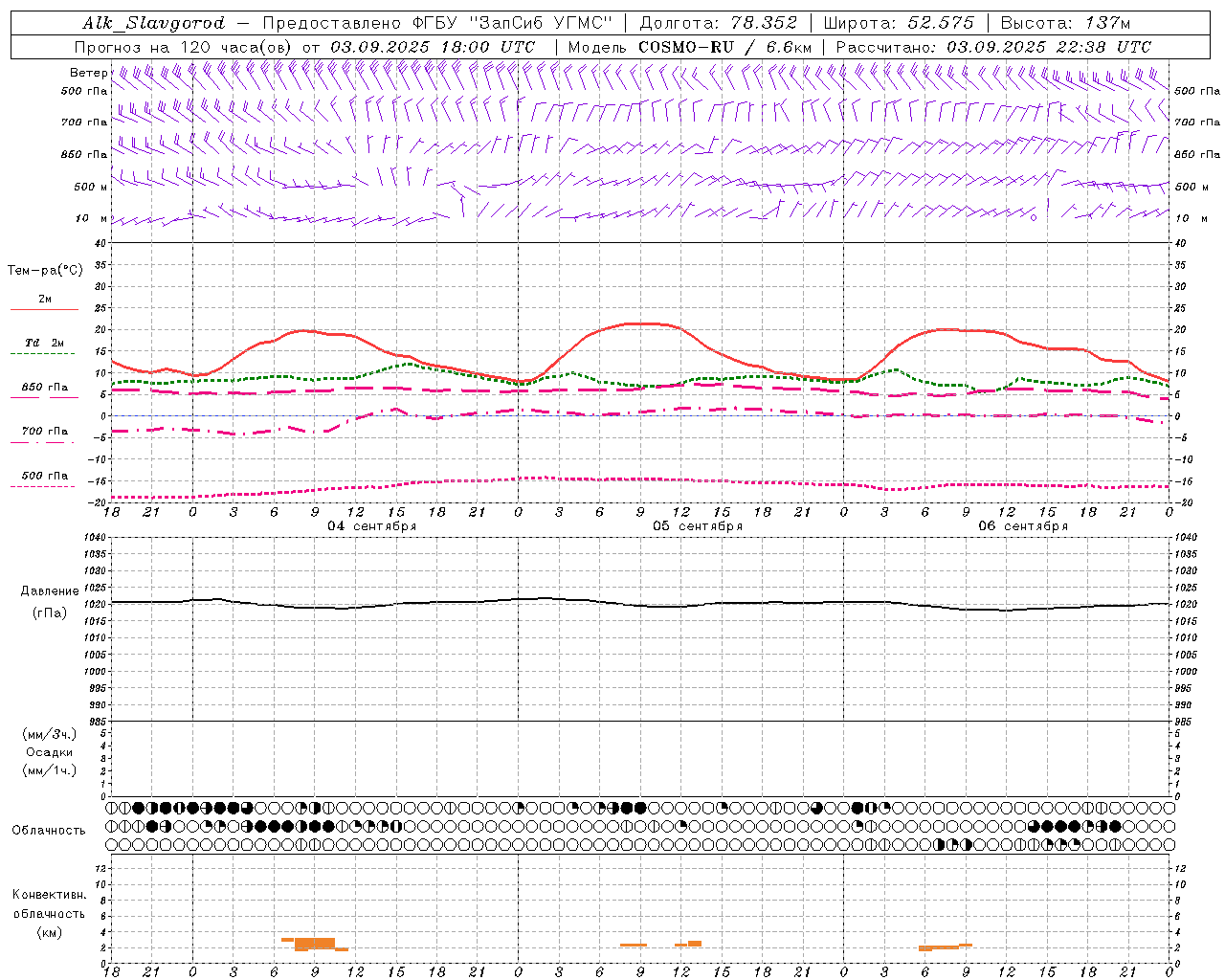
Task: Click the '(км)' convective height unit label
Action: pos(49,932)
